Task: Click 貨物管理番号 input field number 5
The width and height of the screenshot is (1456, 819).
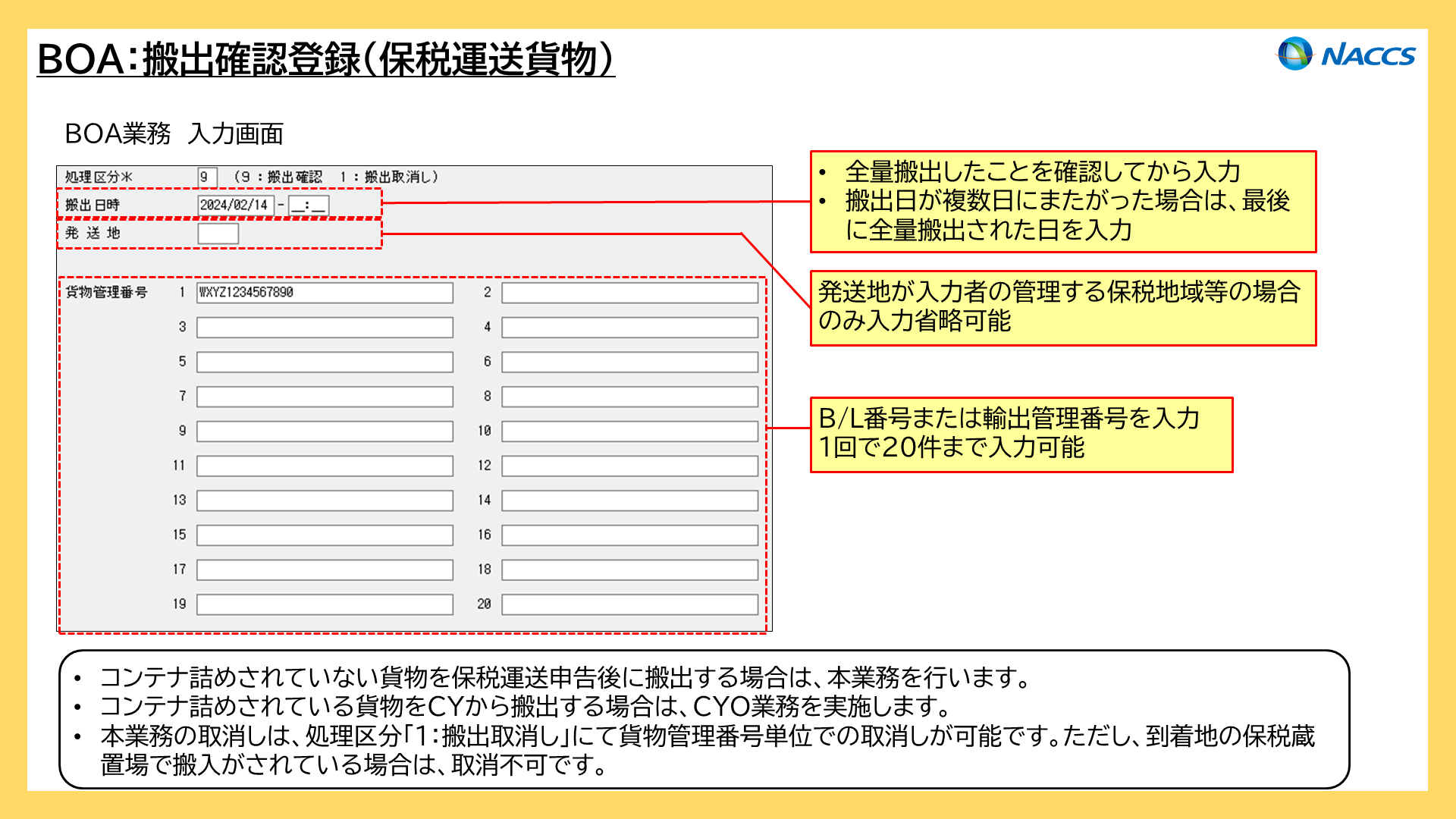Action: click(x=325, y=362)
